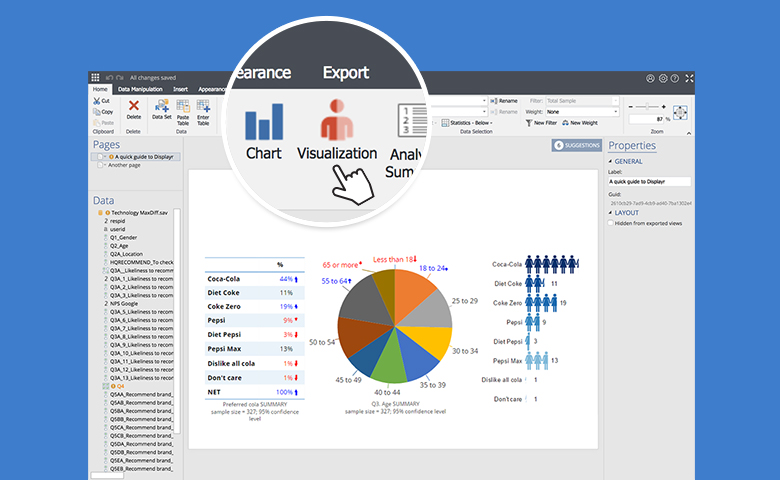The image size is (780, 480).
Task: Click the 'Coke Zero' pictograph row
Action: pos(529,302)
